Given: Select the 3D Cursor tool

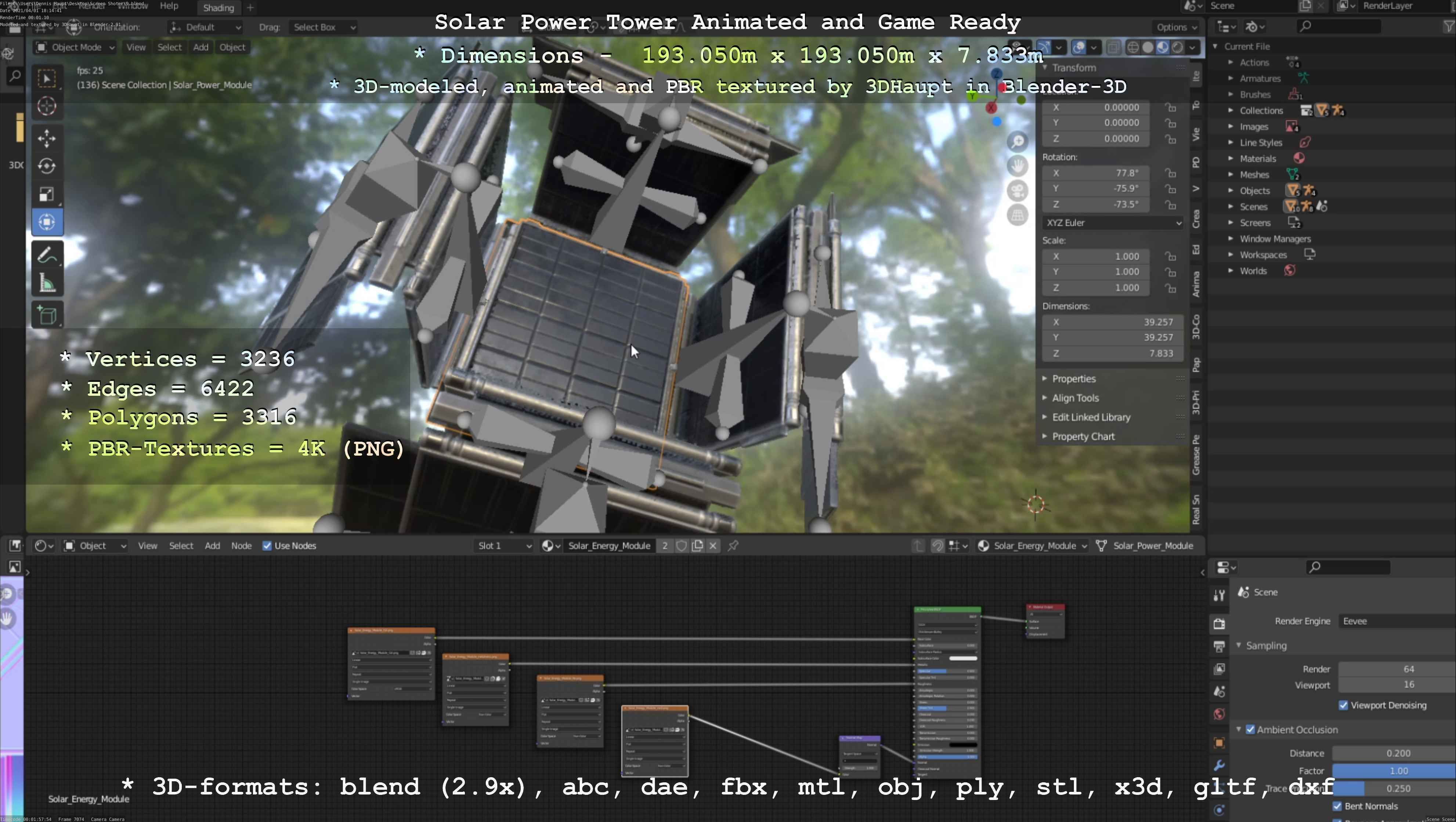Looking at the screenshot, I should 46,106.
